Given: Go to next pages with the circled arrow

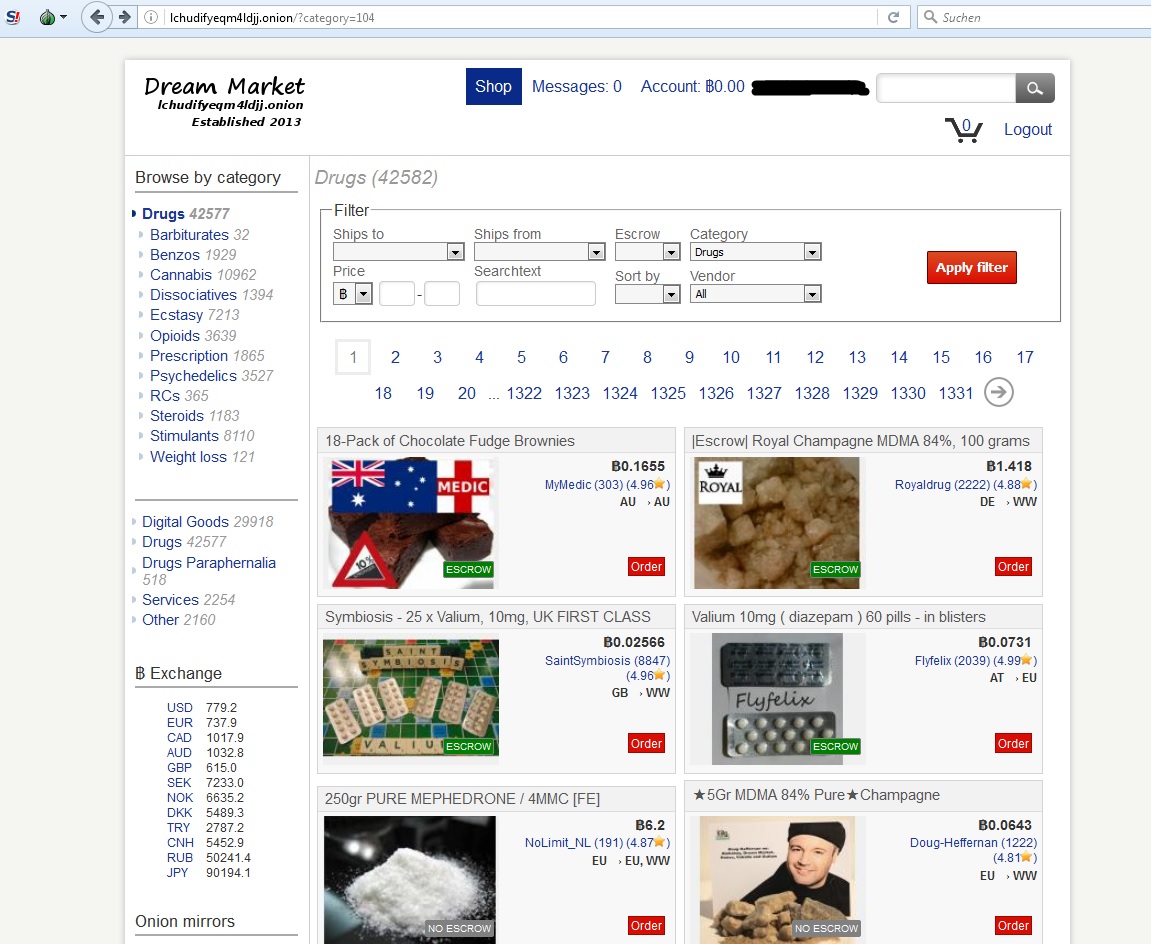Looking at the screenshot, I should pos(998,392).
